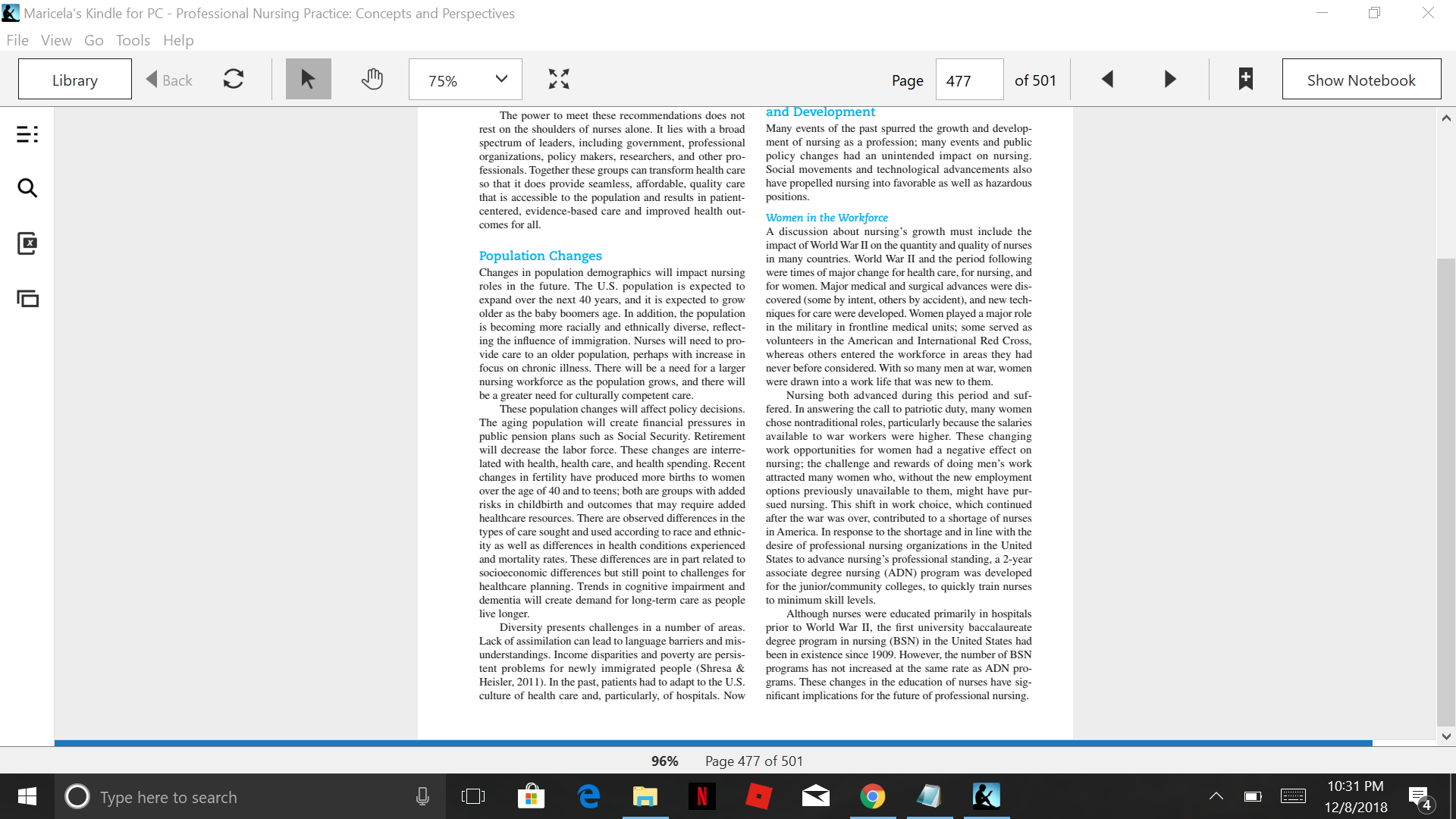Open File Explorer from taskbar
This screenshot has width=1456, height=819.
click(x=645, y=796)
